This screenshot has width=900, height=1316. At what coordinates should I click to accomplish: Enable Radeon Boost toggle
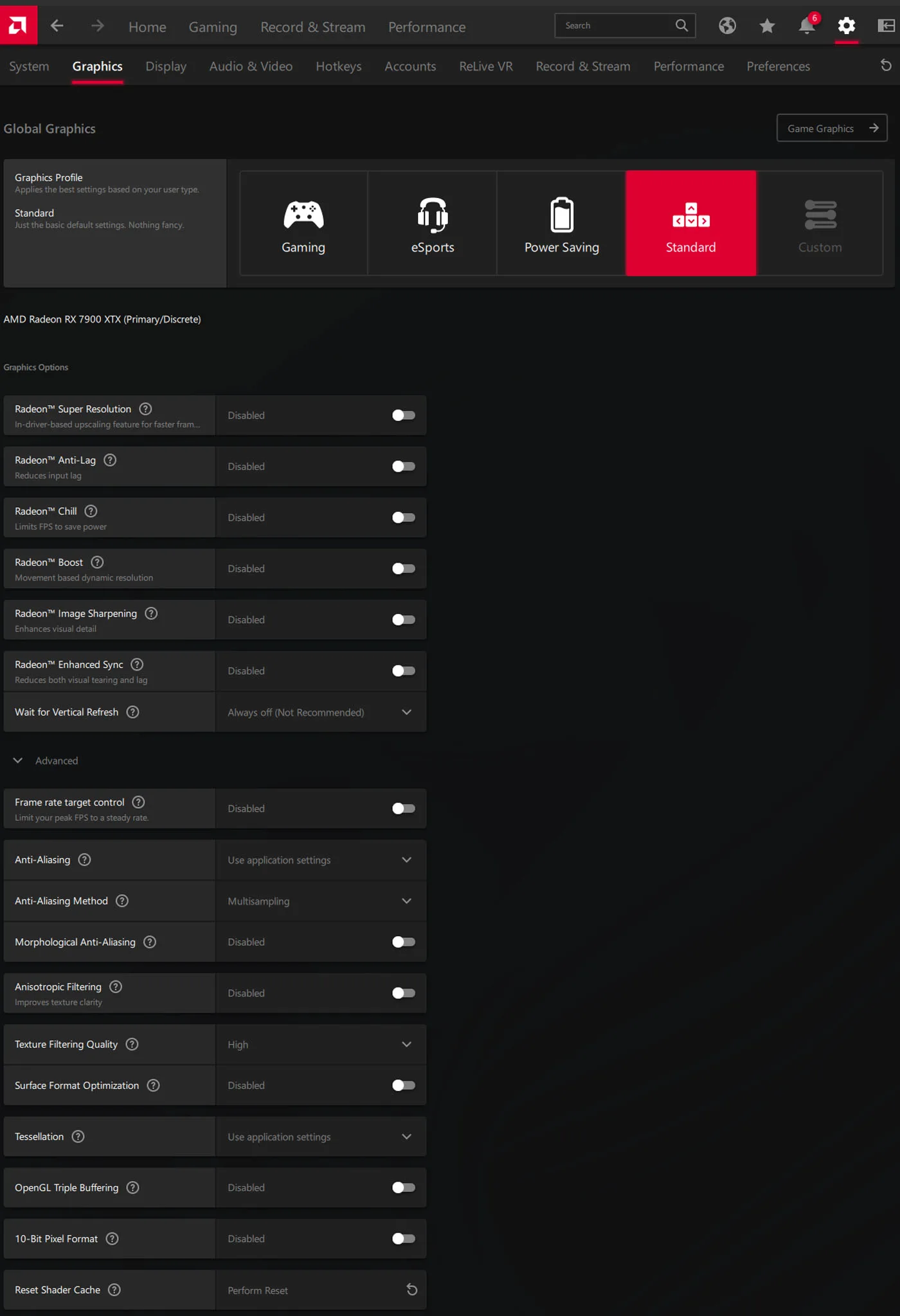pos(404,569)
